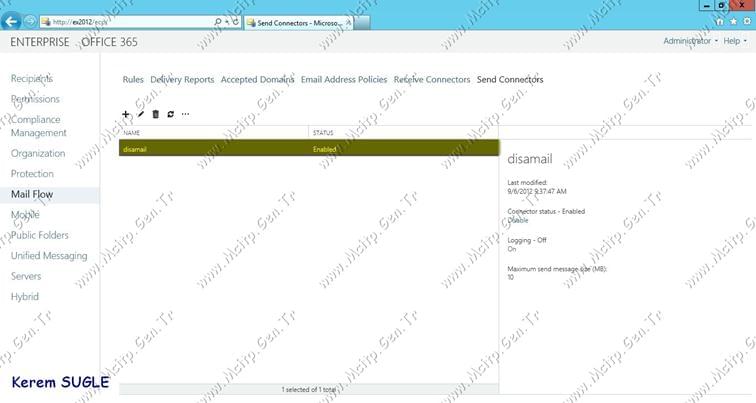Image resolution: width=756 pixels, height=403 pixels.
Task: Open the Rules tab
Action: 133,80
